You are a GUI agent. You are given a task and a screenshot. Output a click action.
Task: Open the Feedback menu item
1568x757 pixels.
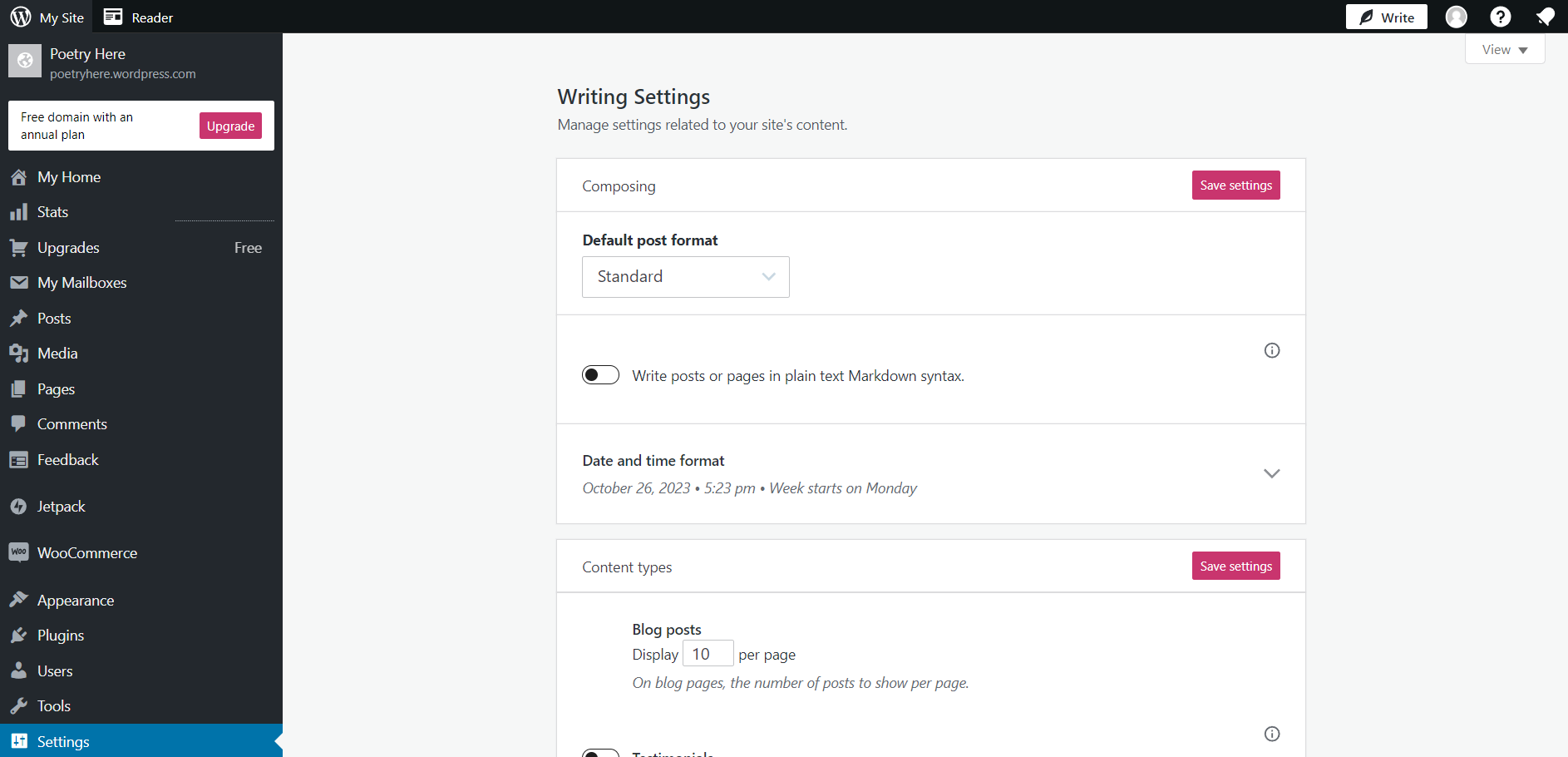click(141, 460)
